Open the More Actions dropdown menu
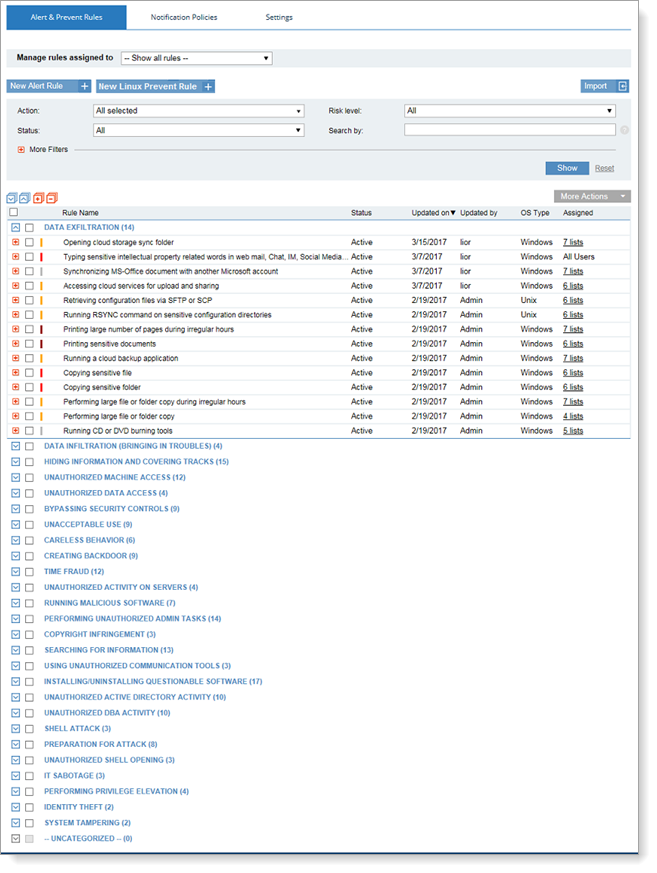Viewport: 657px width, 873px height. [x=592, y=196]
